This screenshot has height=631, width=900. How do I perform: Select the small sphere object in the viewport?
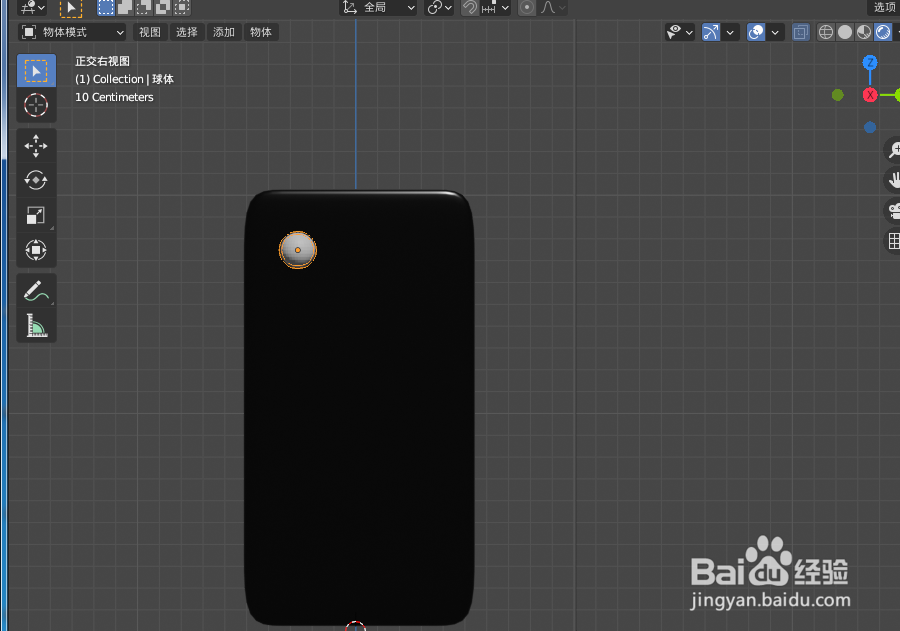pos(298,250)
